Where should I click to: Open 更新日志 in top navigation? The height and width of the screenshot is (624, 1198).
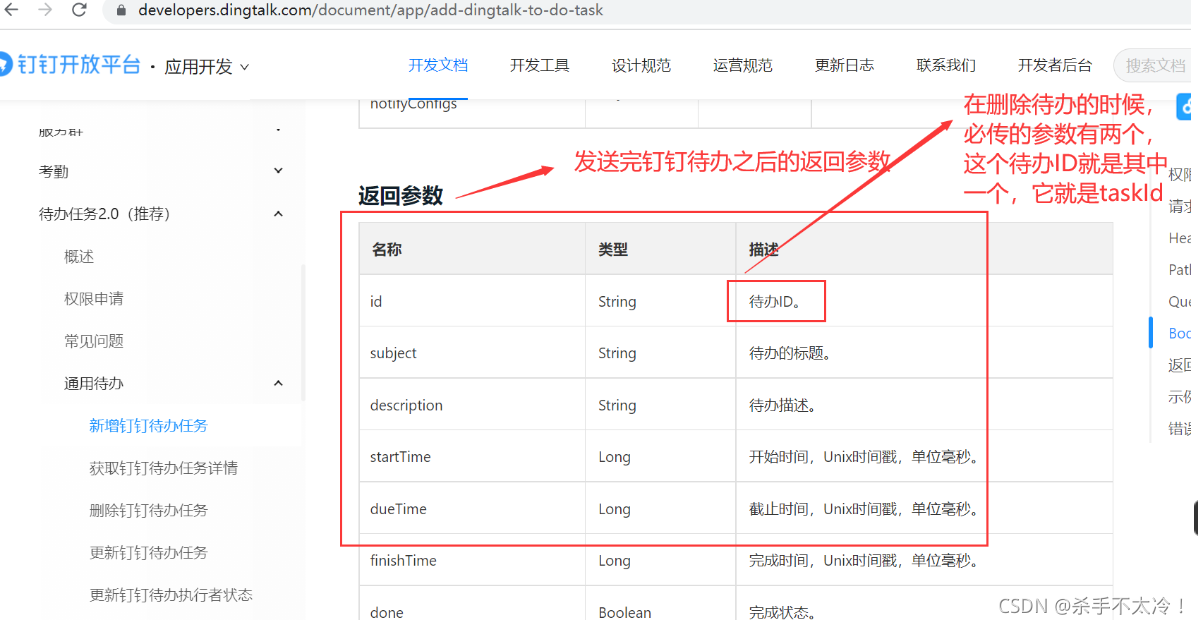844,66
